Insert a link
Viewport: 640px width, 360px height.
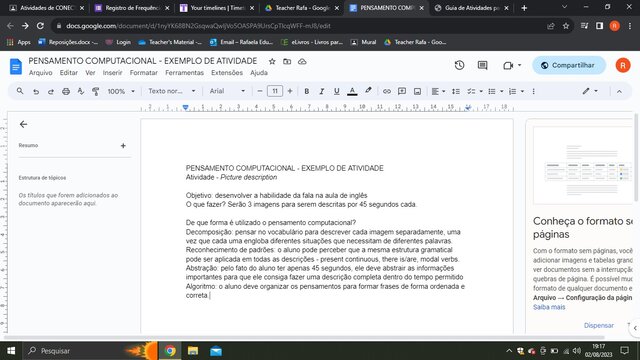[387, 91]
